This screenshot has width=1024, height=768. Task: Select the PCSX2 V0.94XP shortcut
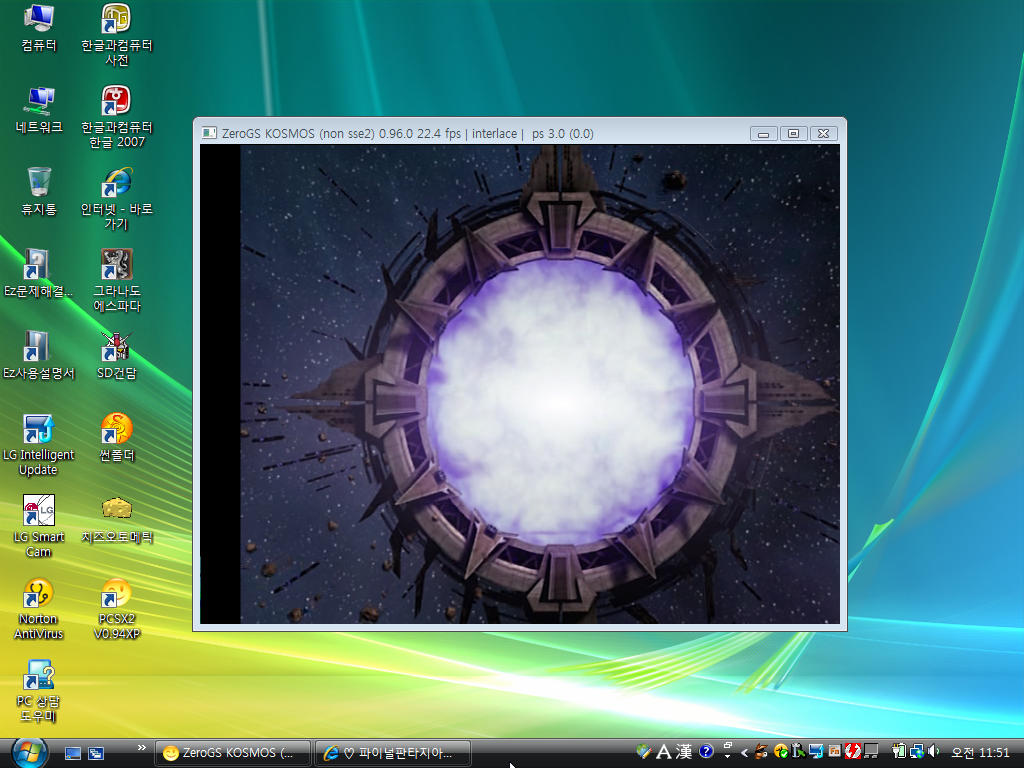point(116,609)
